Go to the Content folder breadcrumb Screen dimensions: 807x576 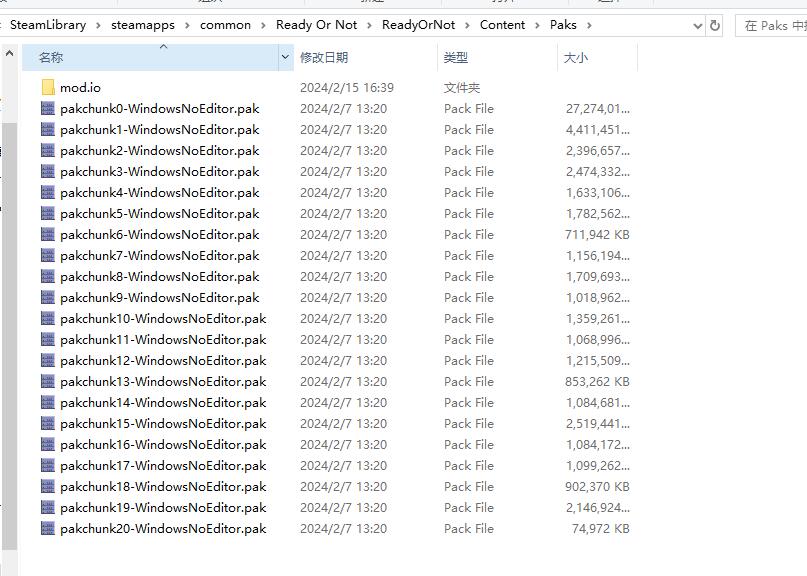502,25
